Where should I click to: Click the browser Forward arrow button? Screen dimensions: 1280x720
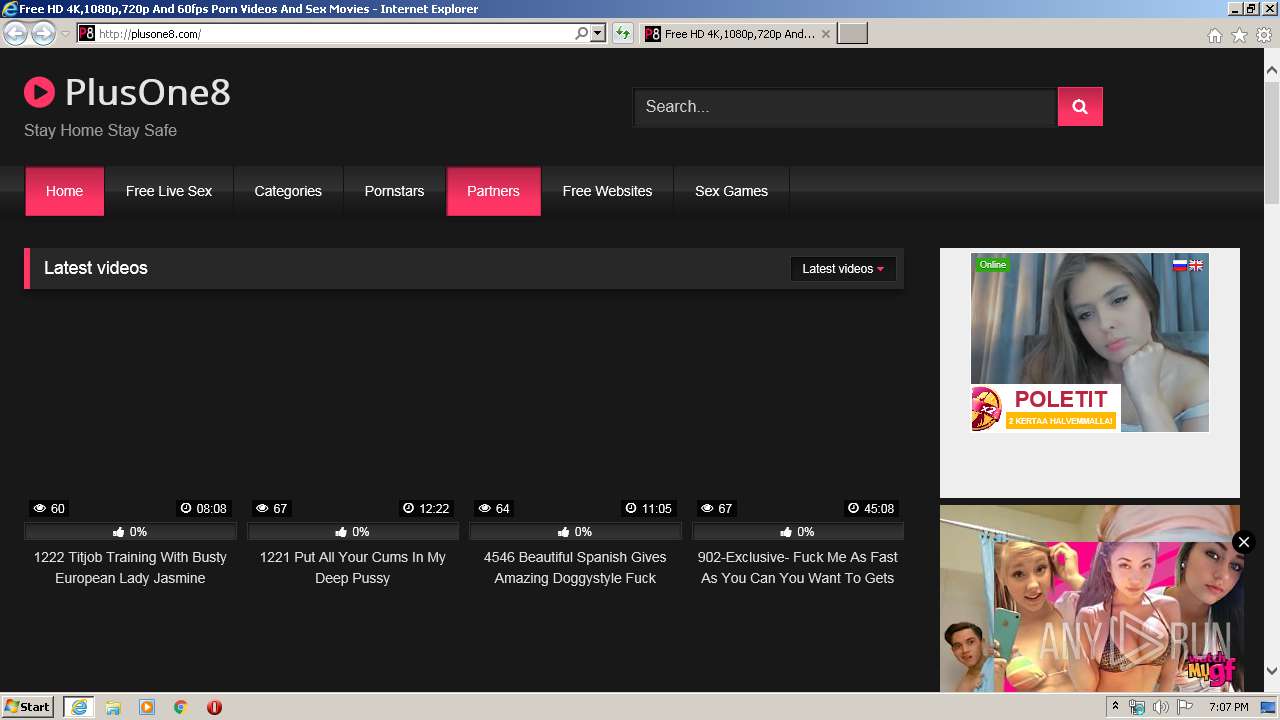pyautogui.click(x=43, y=34)
